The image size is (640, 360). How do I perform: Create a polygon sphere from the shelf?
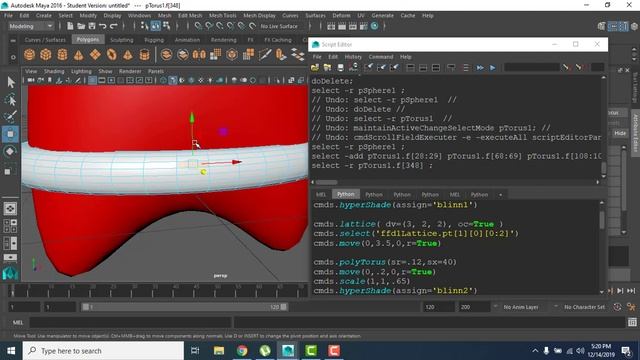click(x=29, y=54)
